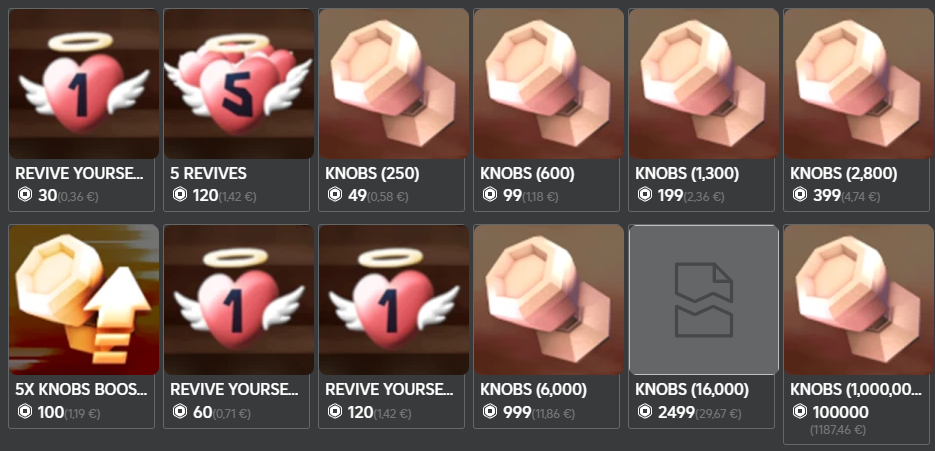Click the Robux icon beside the 100000 price

click(800, 411)
